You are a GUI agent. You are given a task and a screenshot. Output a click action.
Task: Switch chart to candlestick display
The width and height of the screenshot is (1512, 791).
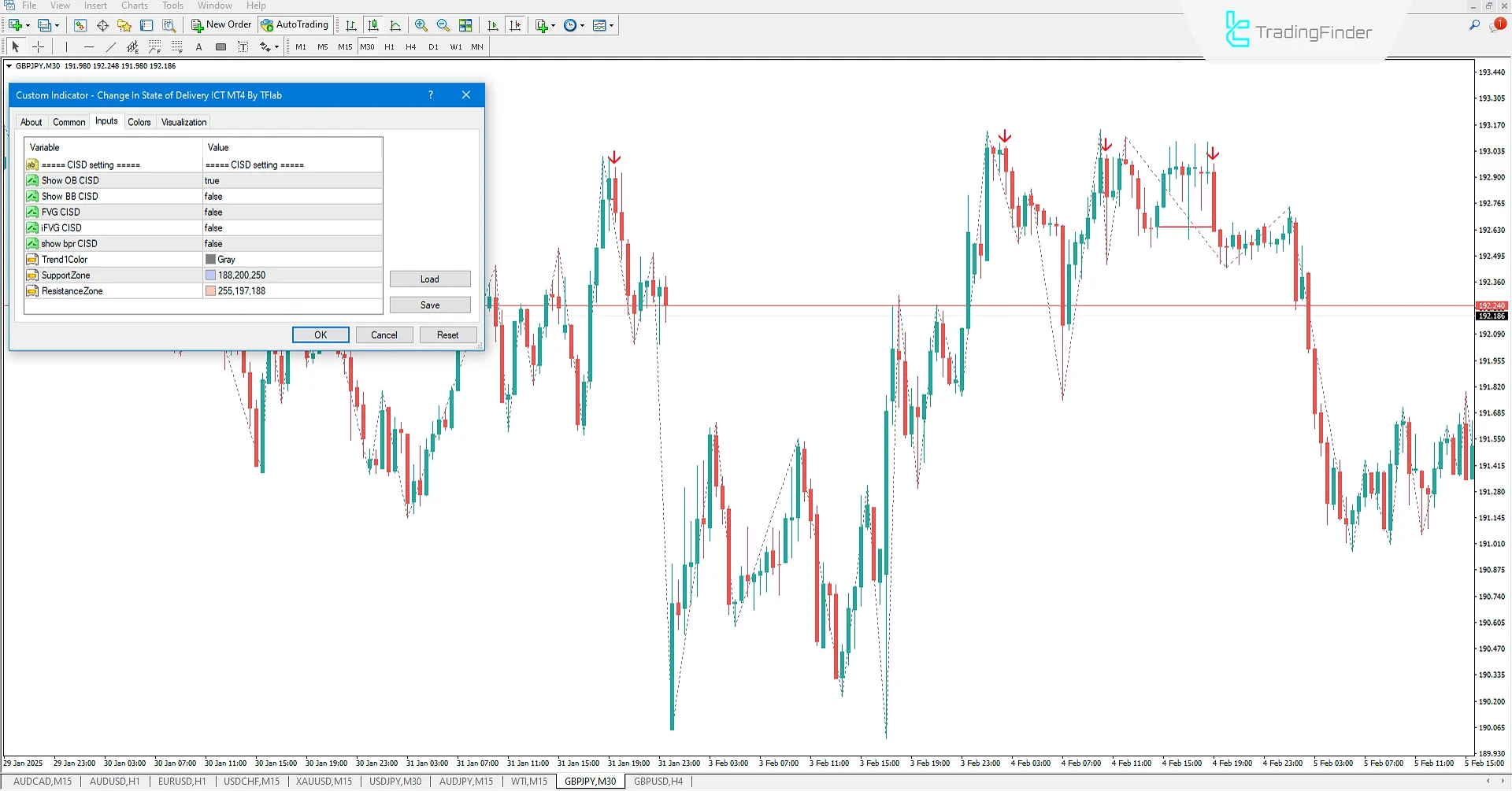[374, 24]
